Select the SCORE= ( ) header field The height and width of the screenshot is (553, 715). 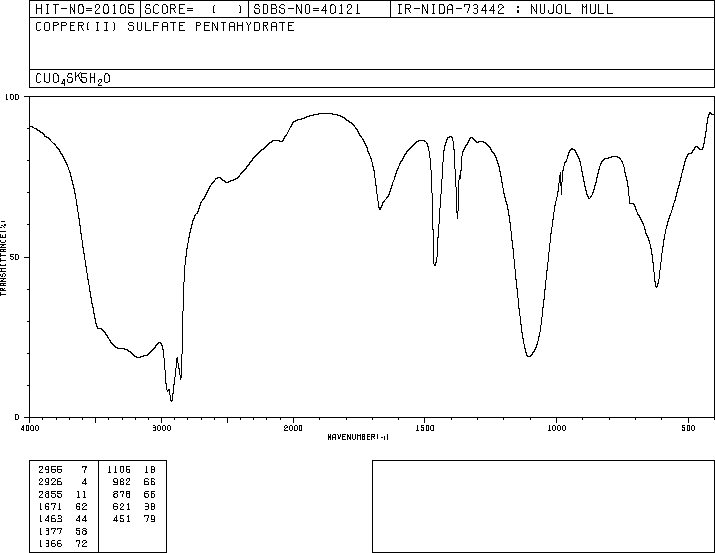click(x=194, y=9)
